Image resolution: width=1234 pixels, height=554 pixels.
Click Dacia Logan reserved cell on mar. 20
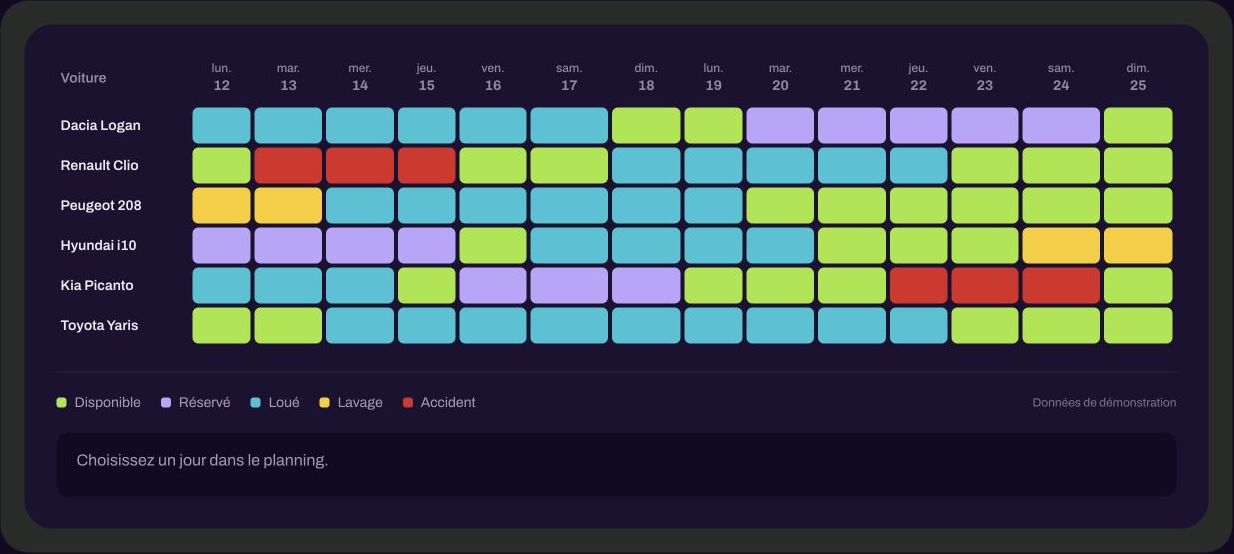(x=780, y=126)
